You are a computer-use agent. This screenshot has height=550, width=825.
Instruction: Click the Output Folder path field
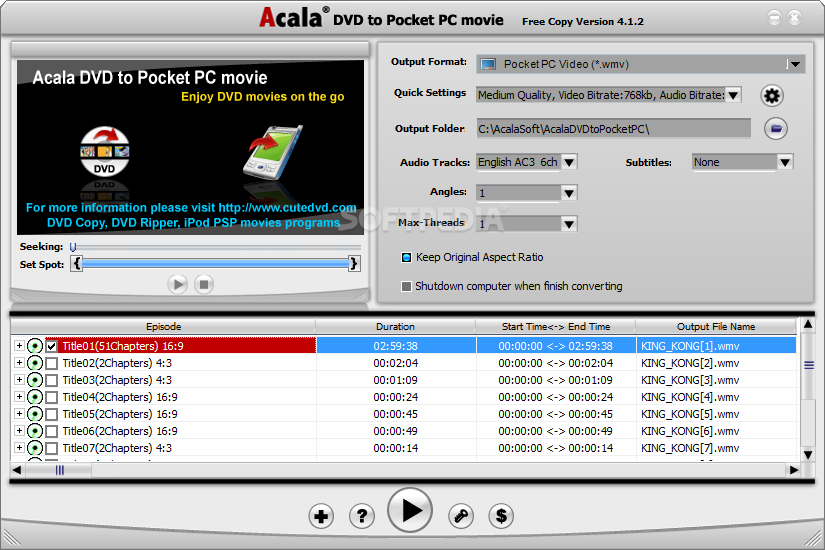tap(613, 129)
